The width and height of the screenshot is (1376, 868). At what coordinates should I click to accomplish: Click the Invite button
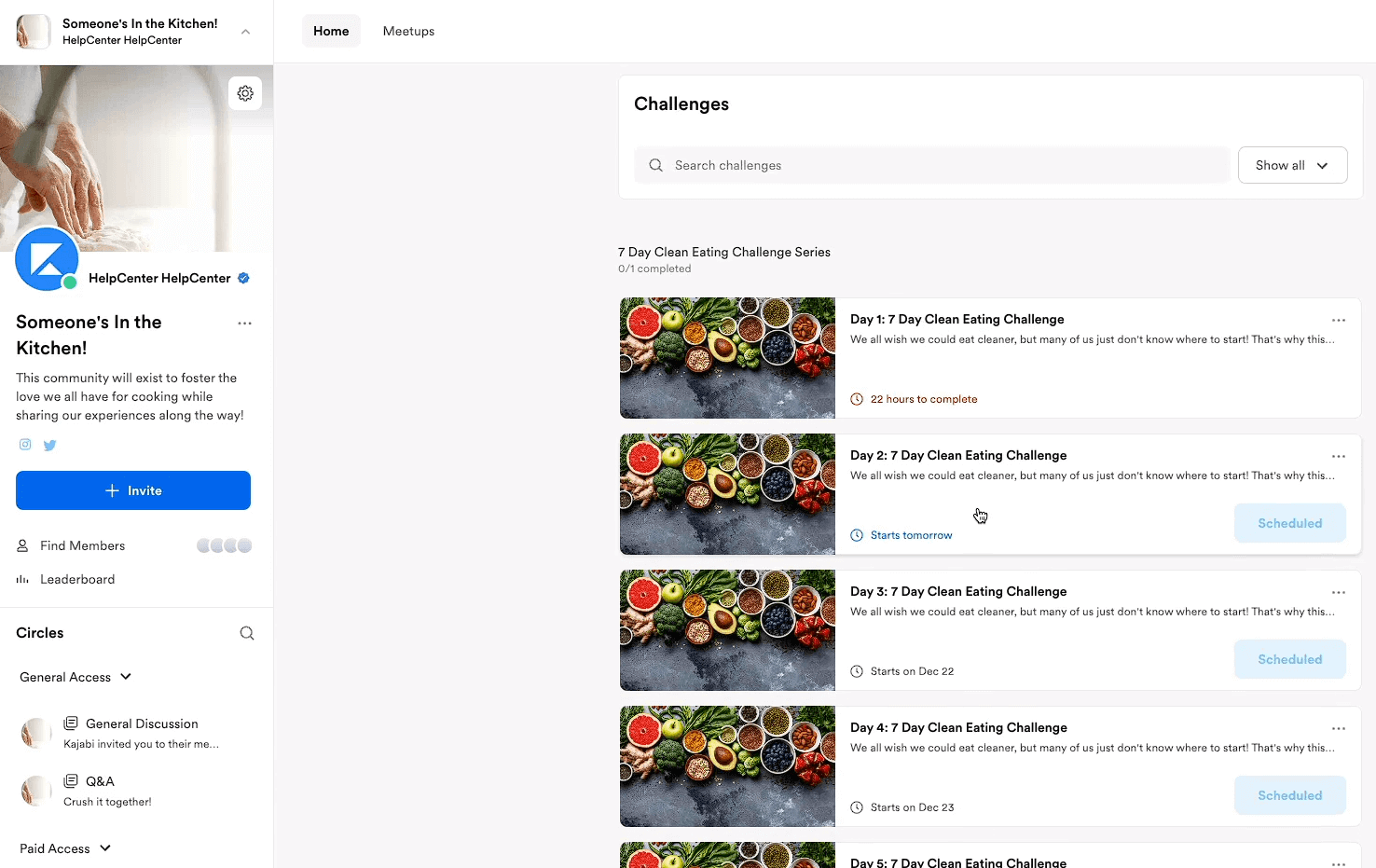click(132, 489)
